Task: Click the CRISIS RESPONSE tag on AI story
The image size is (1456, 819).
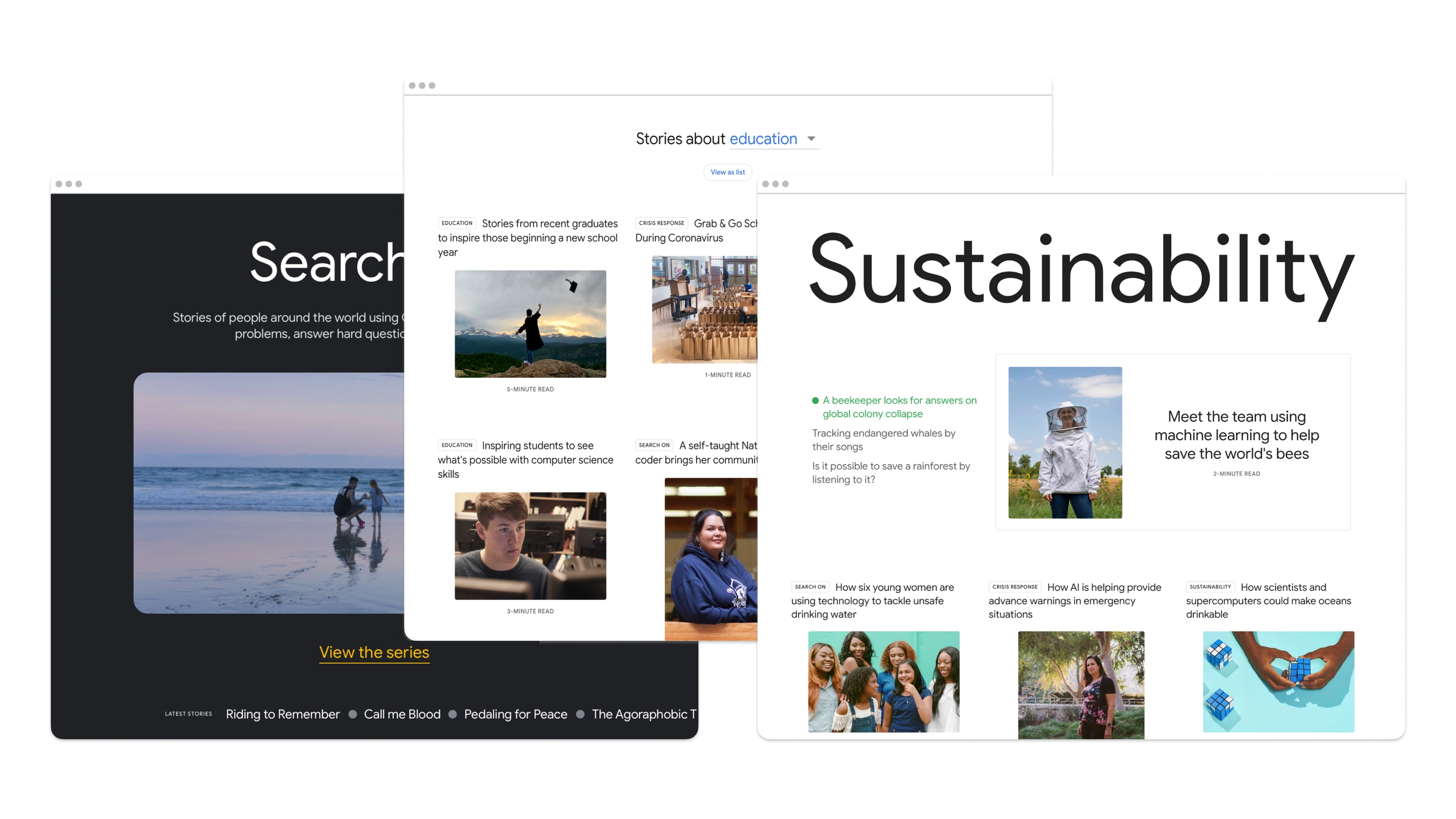Action: tap(1015, 587)
